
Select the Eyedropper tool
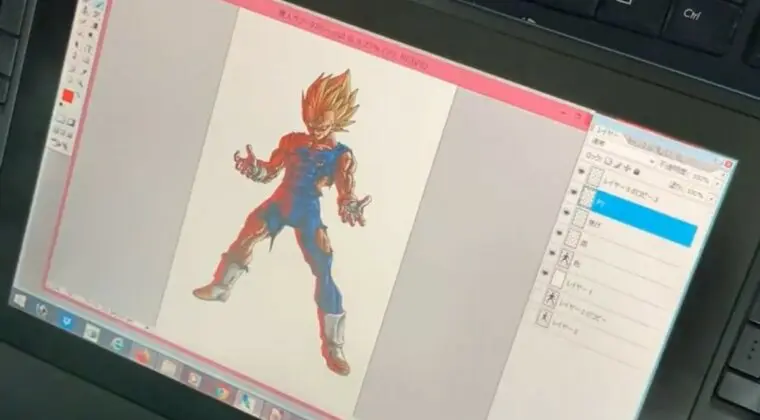(x=84, y=72)
